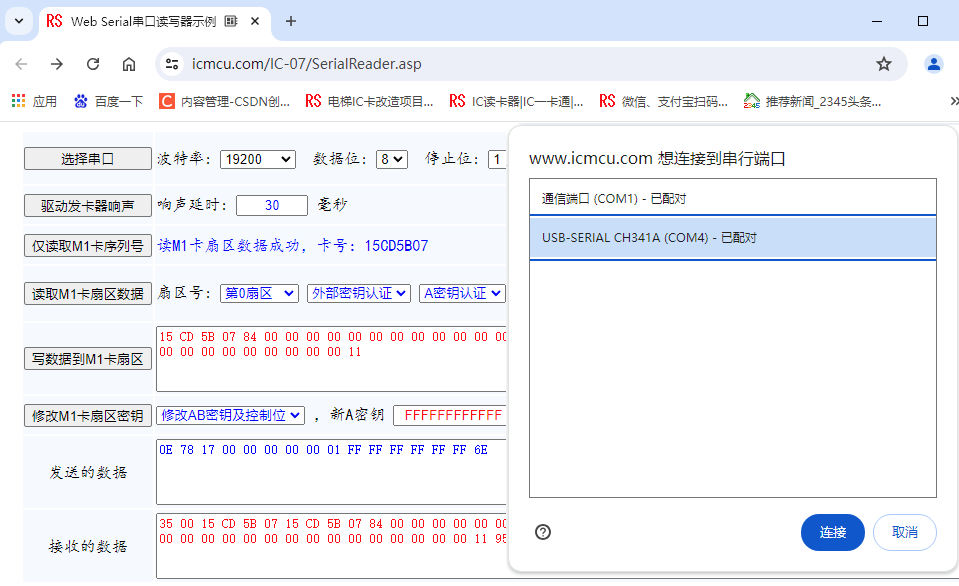This screenshot has width=959, height=586.
Task: Click the 取消 cancel button
Action: 904,532
